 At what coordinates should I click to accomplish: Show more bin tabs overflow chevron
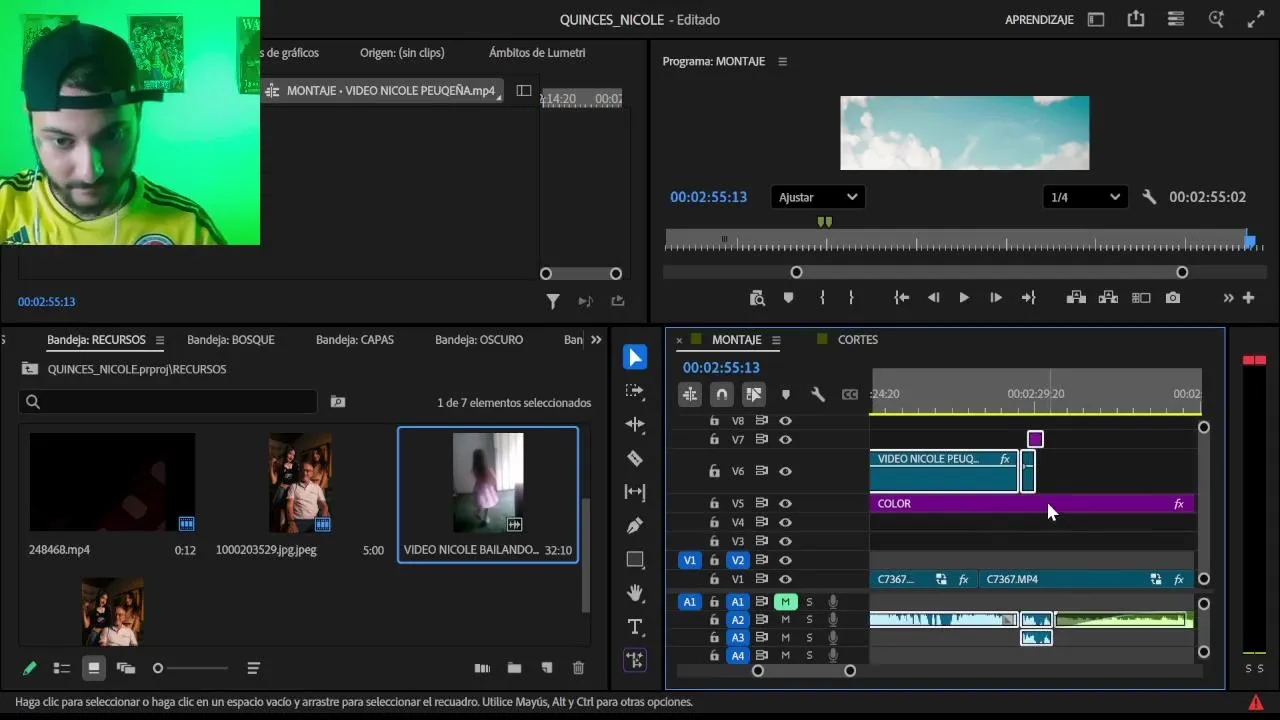(x=597, y=340)
